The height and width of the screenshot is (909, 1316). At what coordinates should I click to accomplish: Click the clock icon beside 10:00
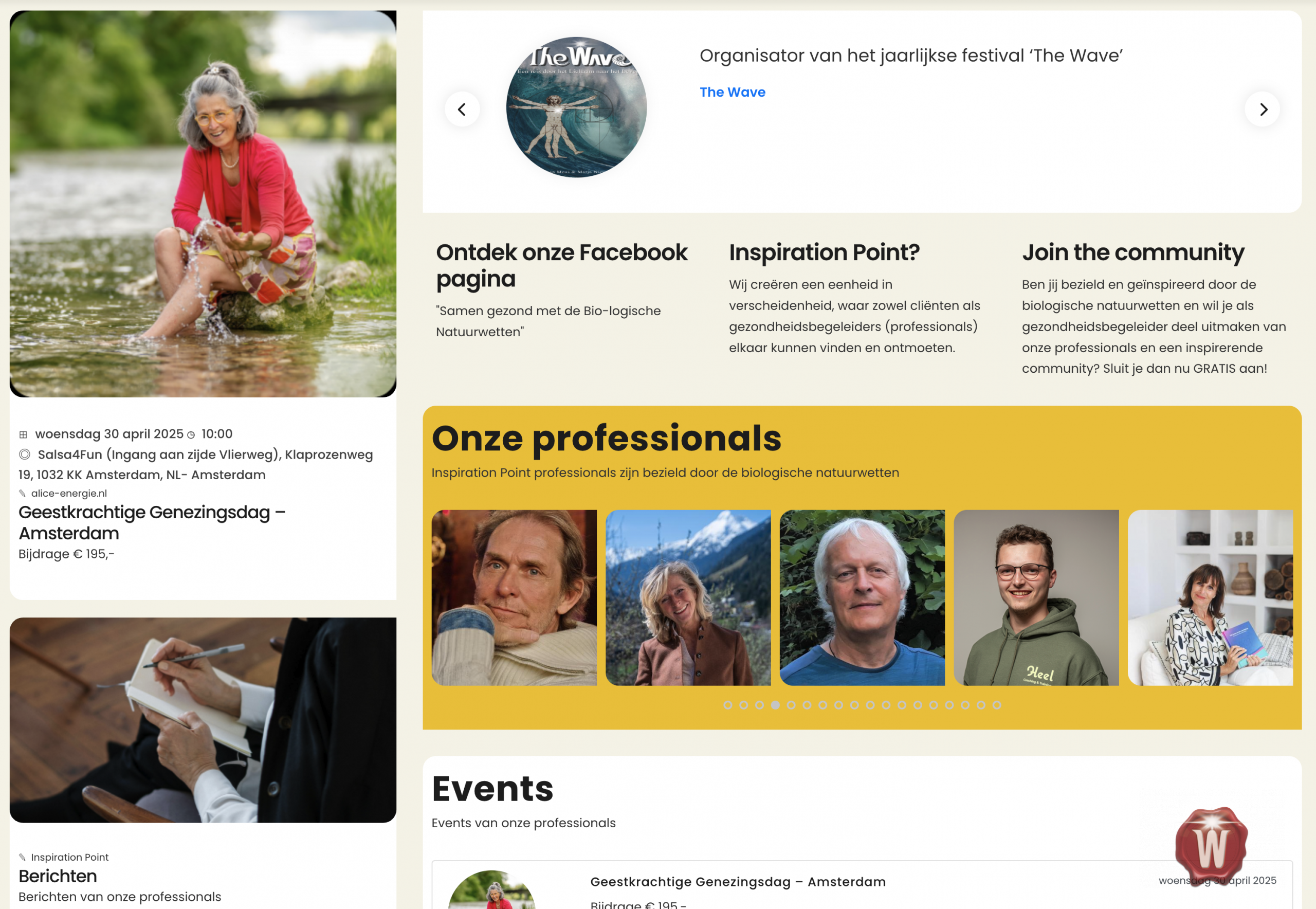coord(191,434)
